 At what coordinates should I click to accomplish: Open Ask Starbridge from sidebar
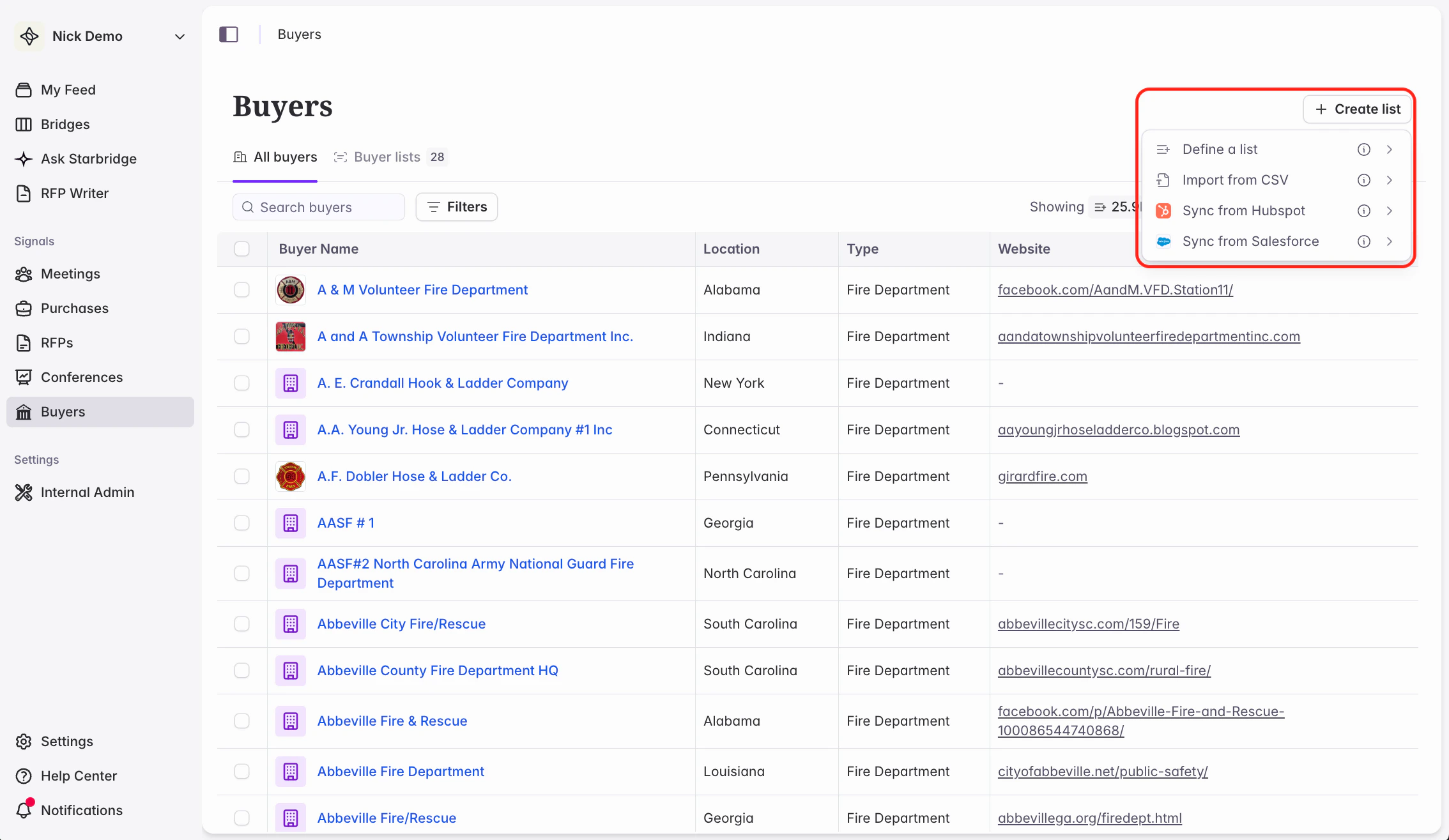pos(88,159)
